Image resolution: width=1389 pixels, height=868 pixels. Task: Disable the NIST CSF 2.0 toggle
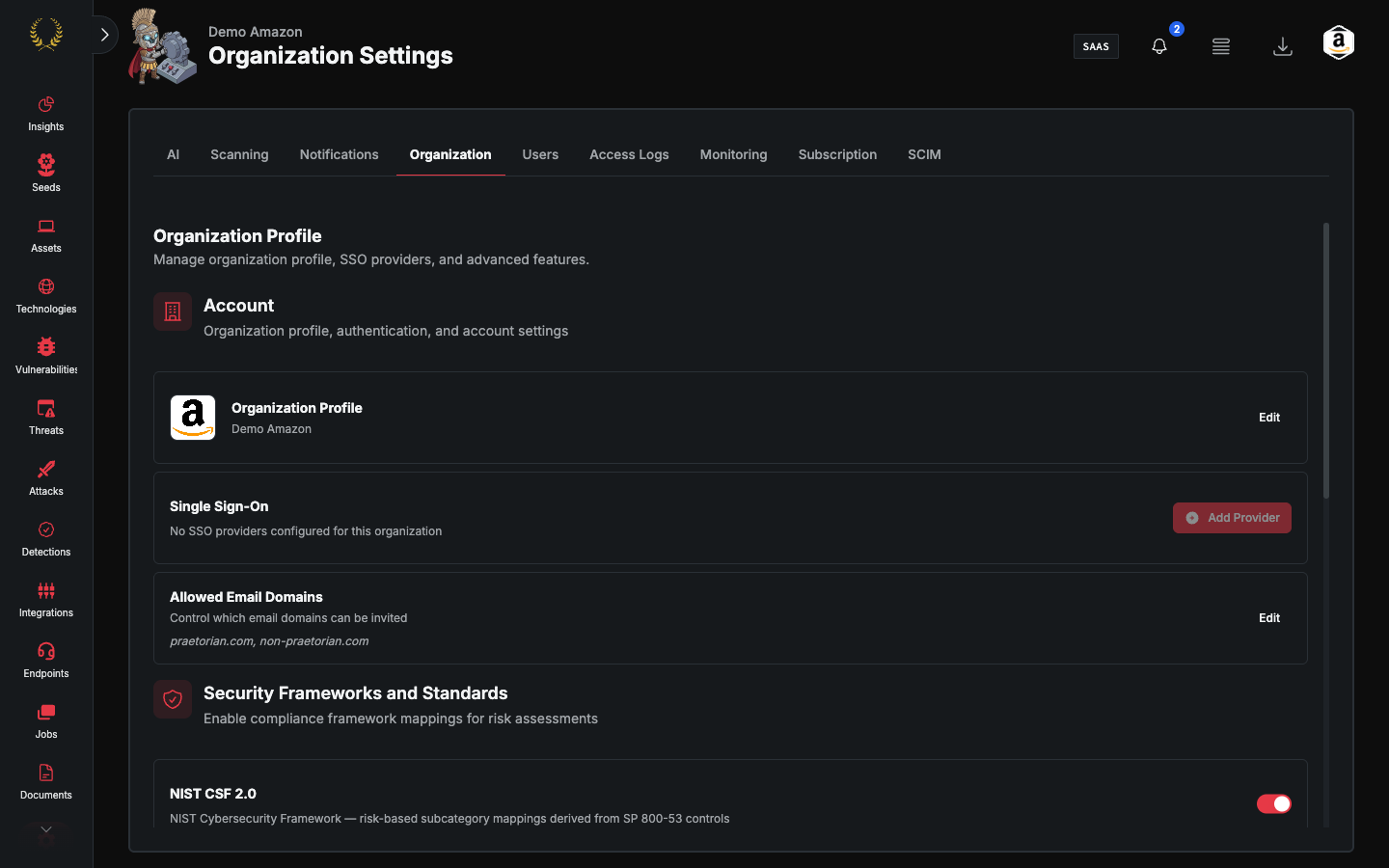click(1274, 803)
